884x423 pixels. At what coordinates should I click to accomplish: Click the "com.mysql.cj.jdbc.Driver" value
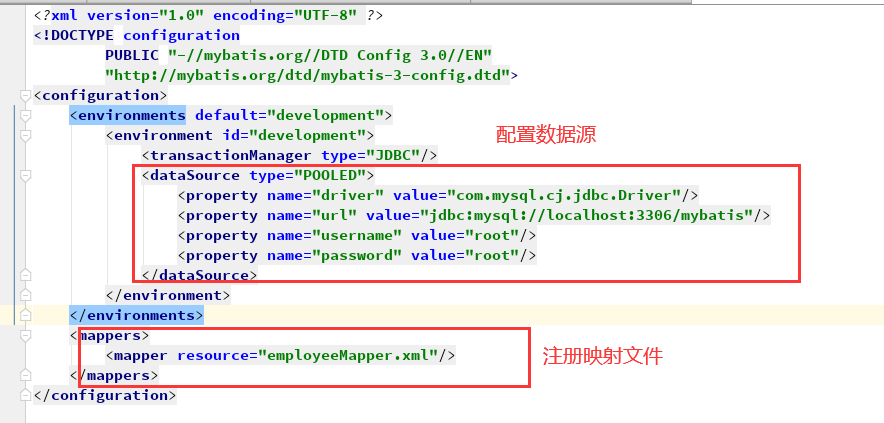pyautogui.click(x=564, y=195)
